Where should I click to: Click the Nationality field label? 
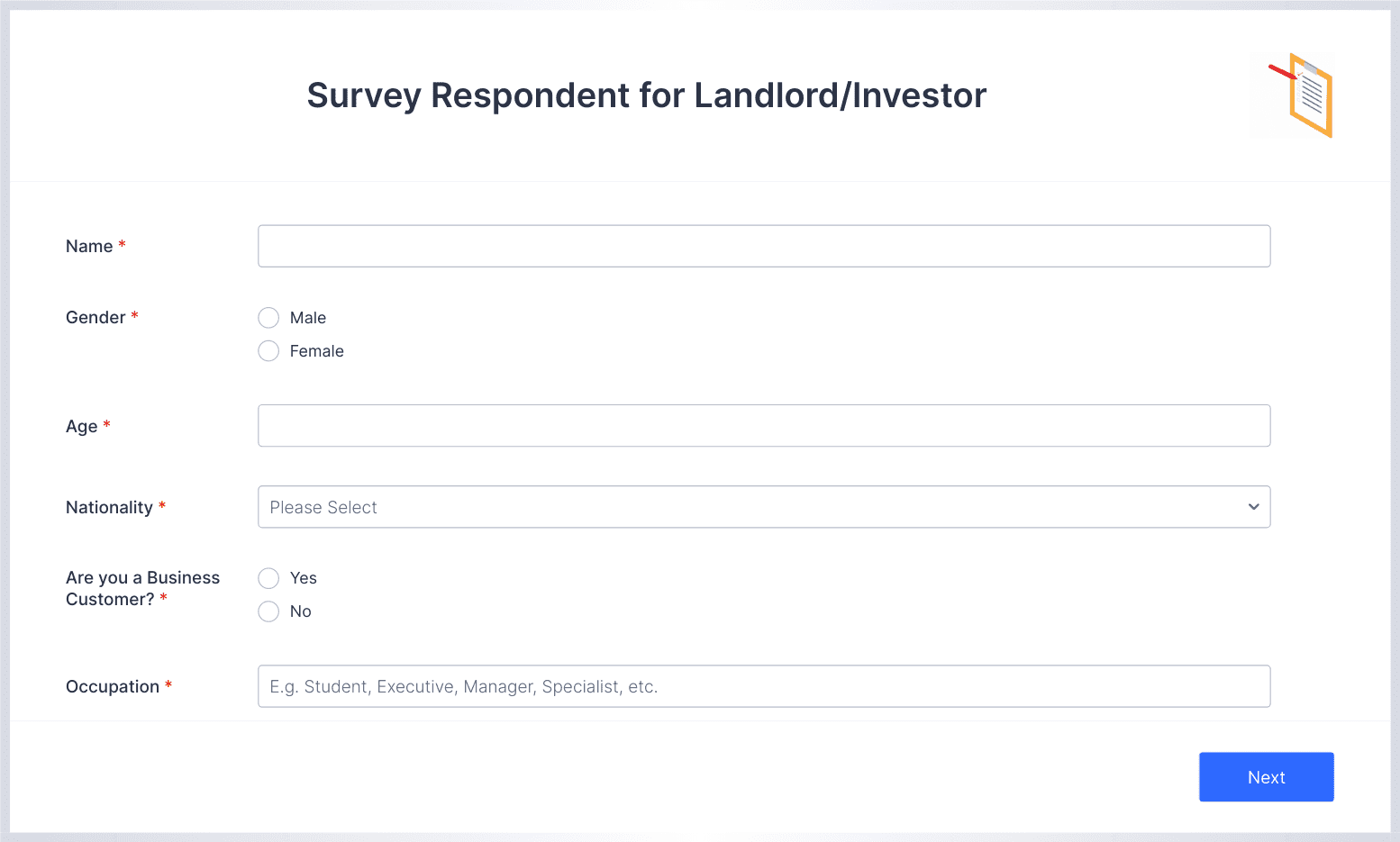[109, 508]
